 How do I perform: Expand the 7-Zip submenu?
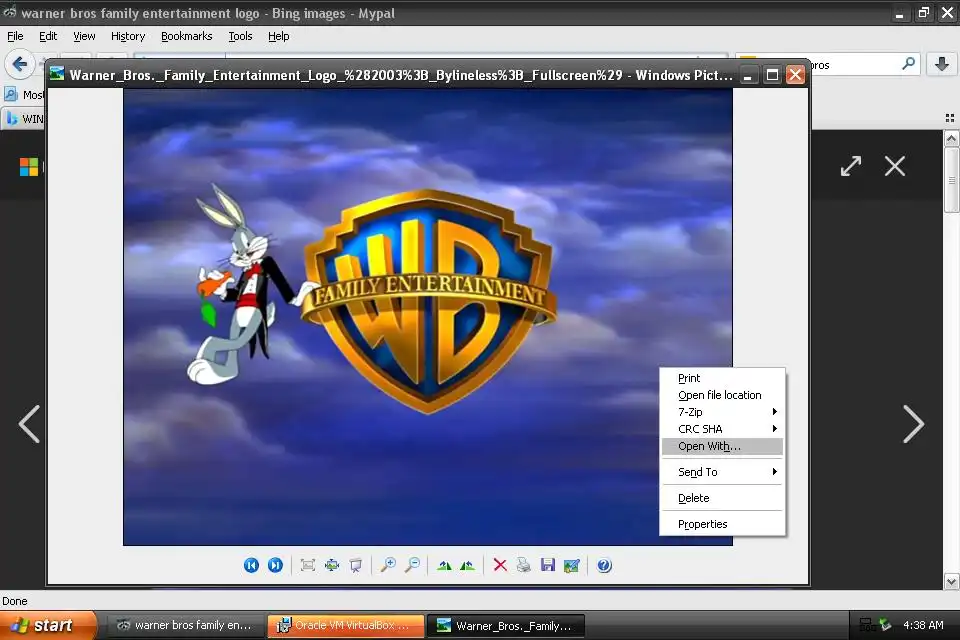pyautogui.click(x=722, y=412)
